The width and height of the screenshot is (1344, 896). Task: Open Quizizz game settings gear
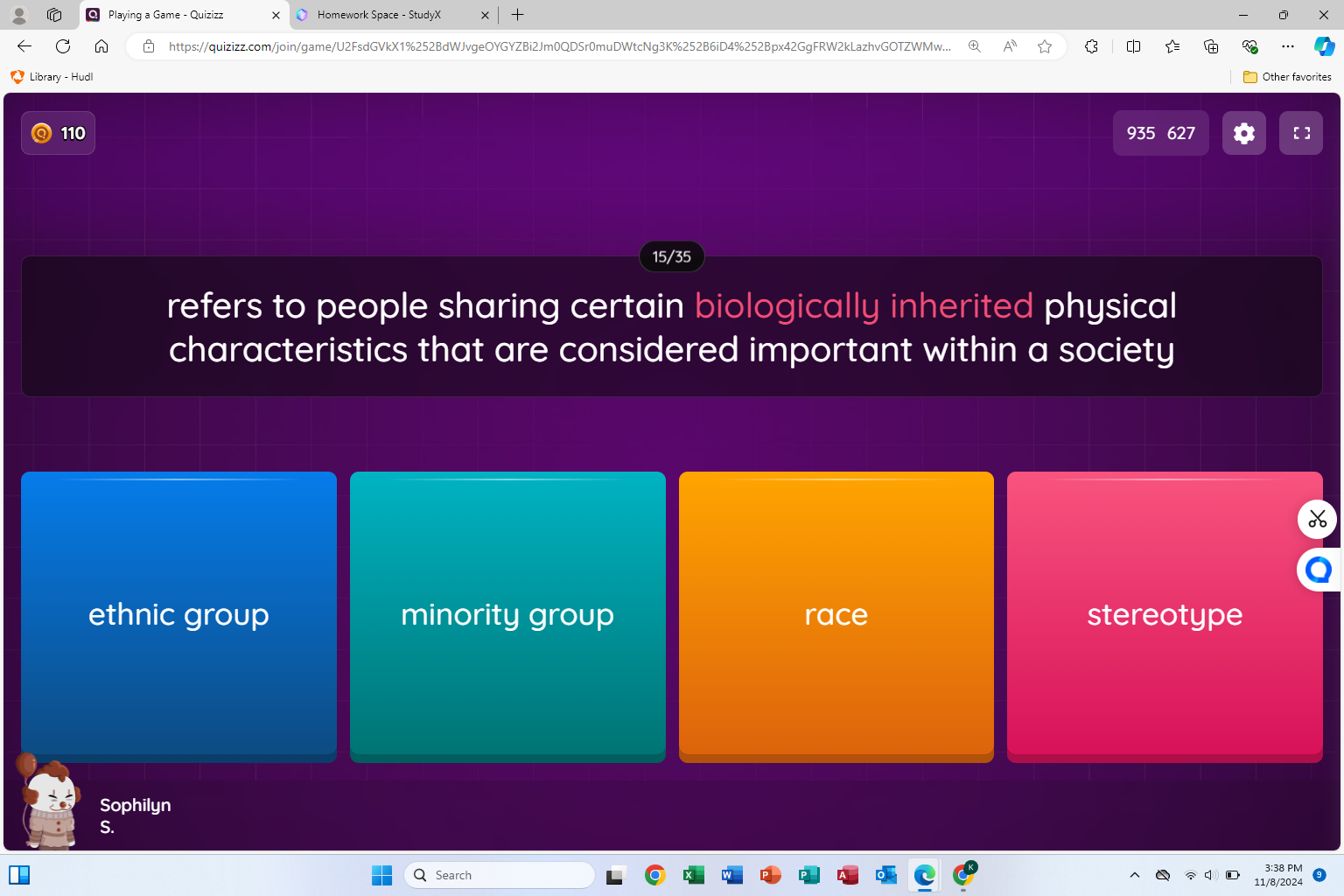click(1244, 133)
